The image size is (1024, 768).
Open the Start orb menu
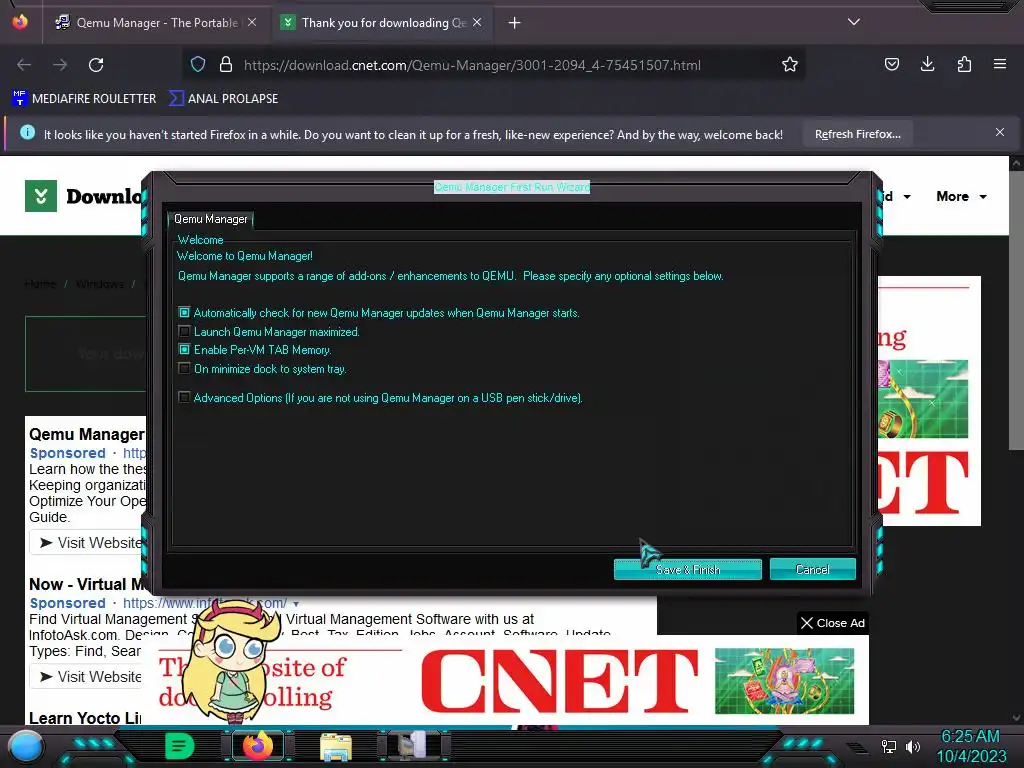(26, 748)
